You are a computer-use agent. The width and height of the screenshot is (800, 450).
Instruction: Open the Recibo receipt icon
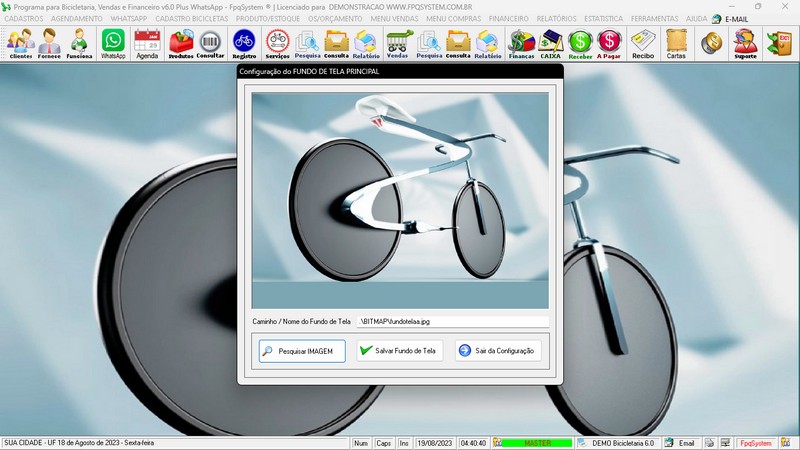point(643,44)
